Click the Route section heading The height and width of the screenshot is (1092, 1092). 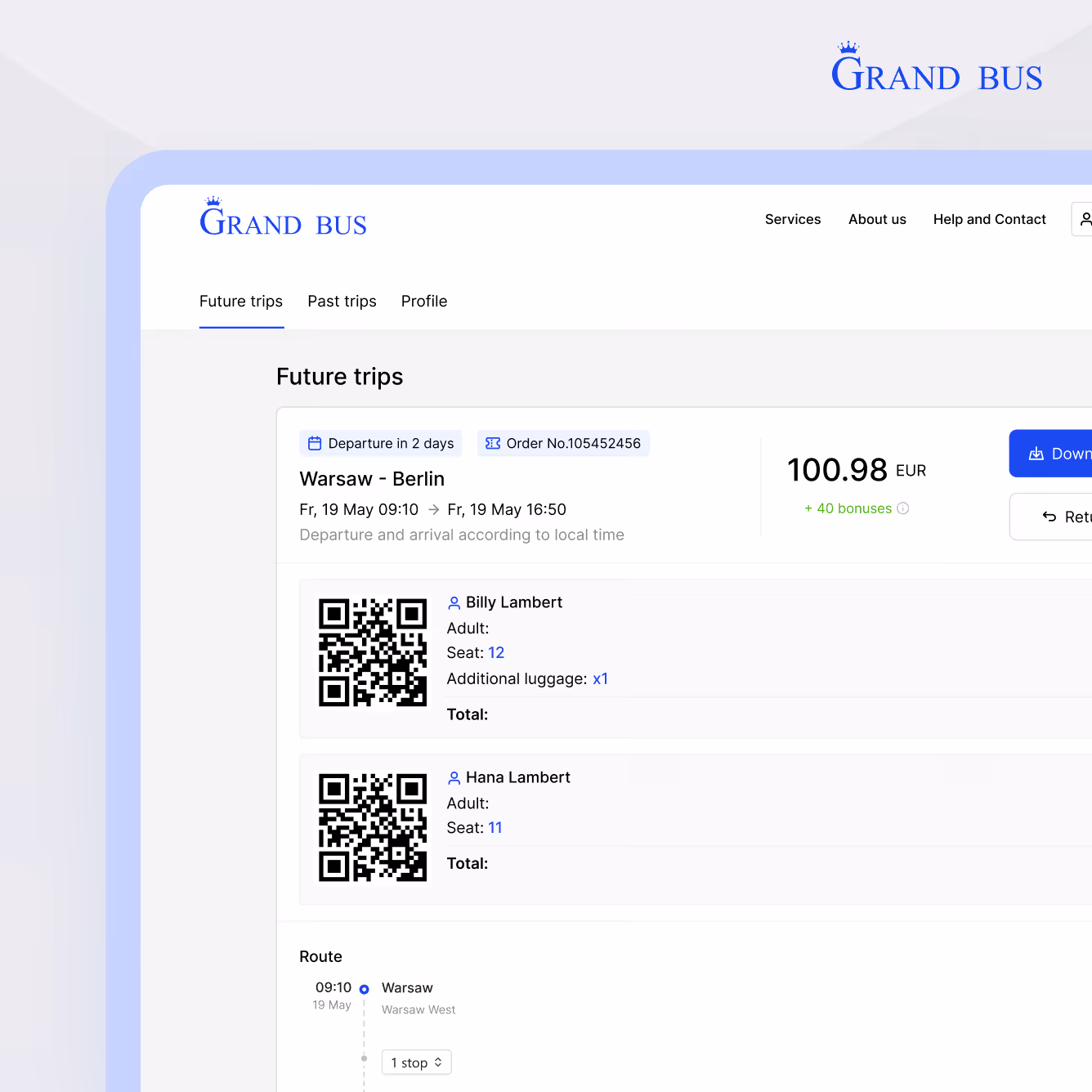tap(320, 957)
